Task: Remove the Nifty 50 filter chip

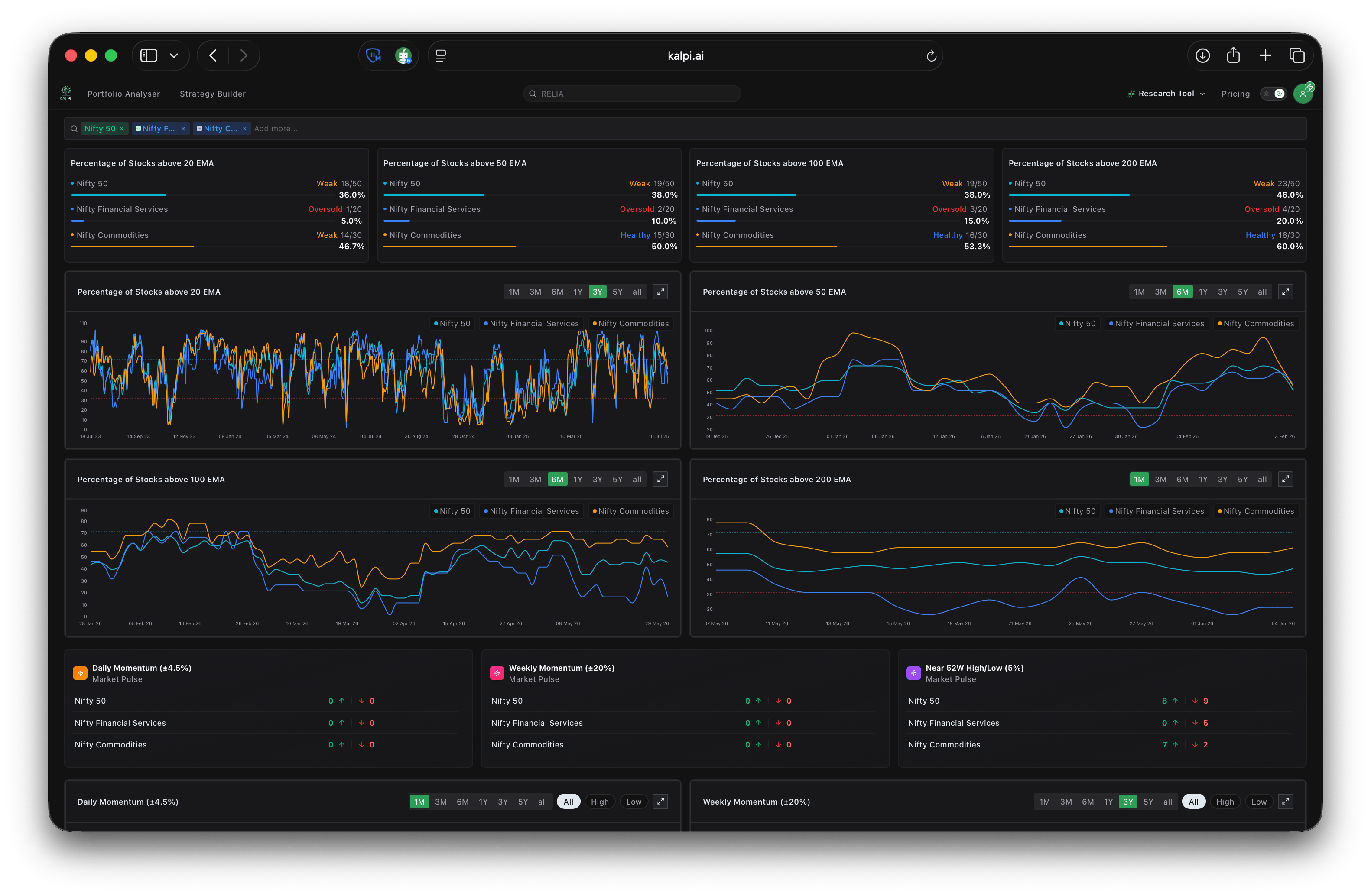Action: pyautogui.click(x=122, y=128)
